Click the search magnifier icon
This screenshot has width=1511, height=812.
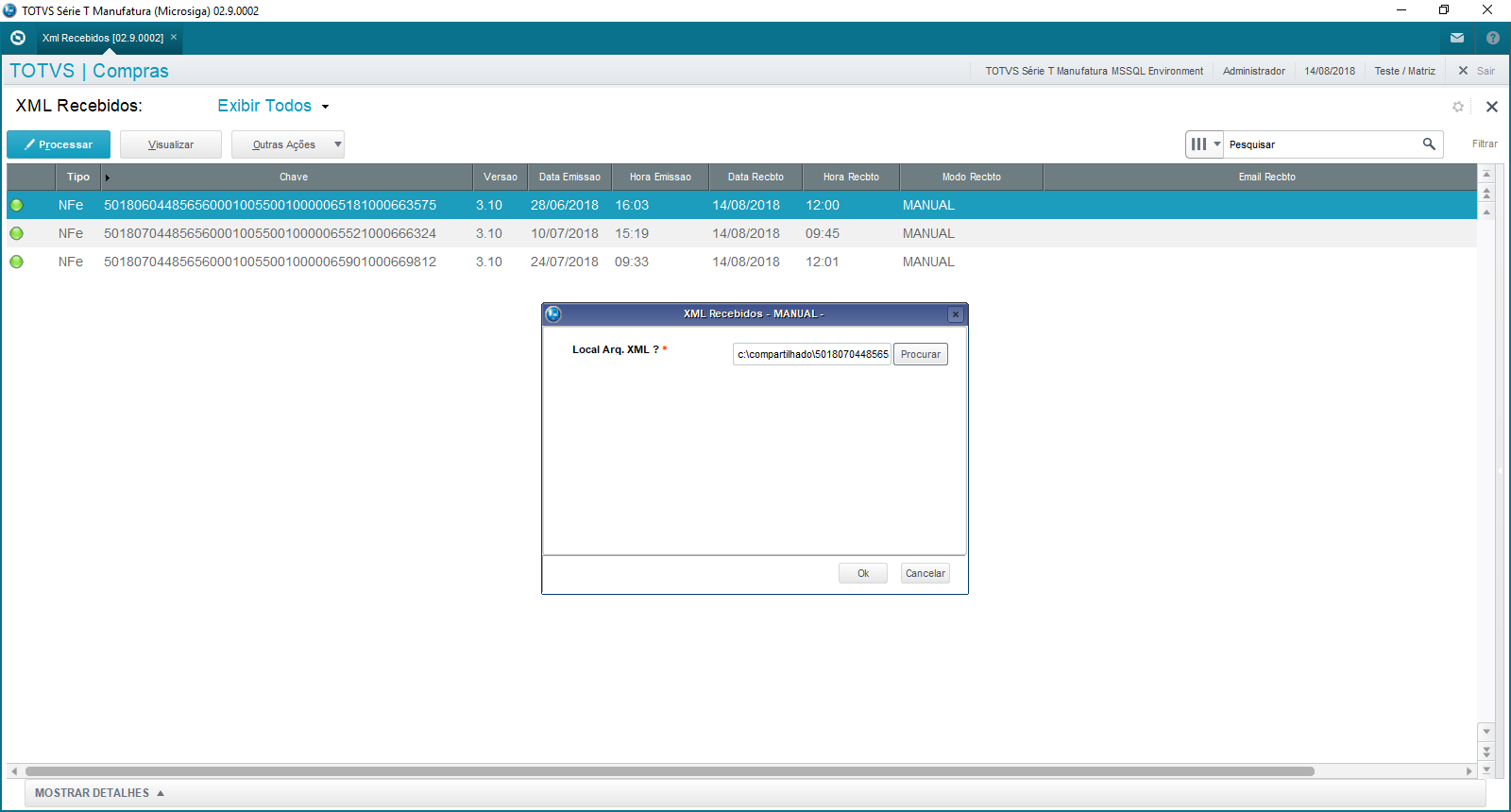pyautogui.click(x=1429, y=144)
